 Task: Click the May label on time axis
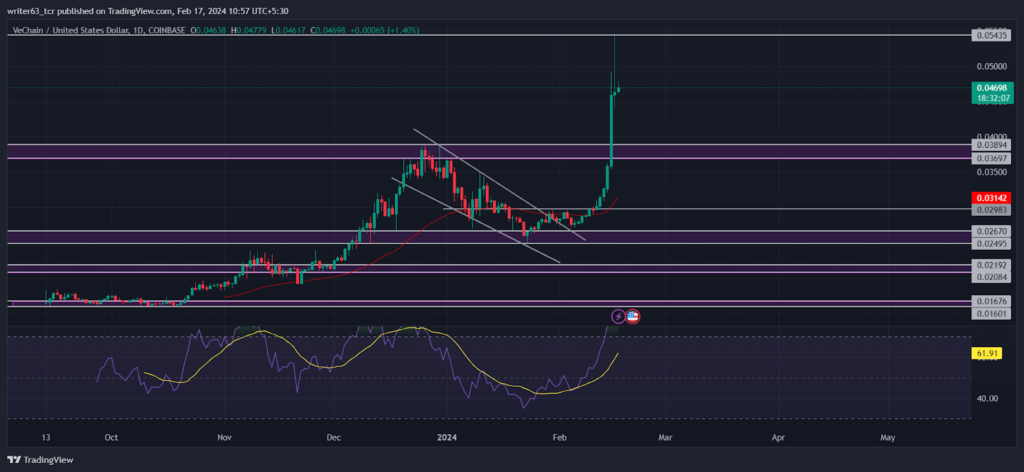tap(888, 436)
